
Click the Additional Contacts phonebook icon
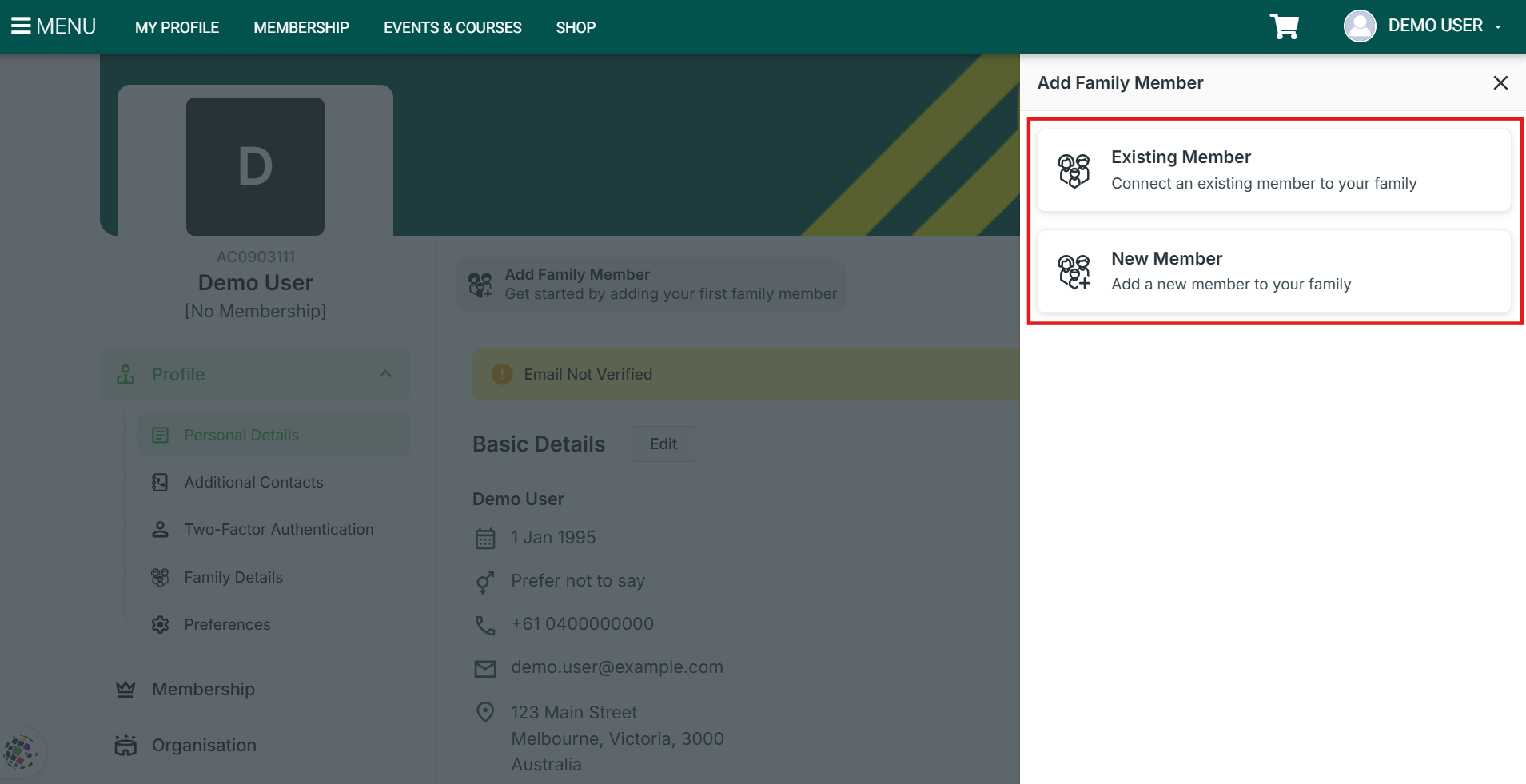click(160, 482)
